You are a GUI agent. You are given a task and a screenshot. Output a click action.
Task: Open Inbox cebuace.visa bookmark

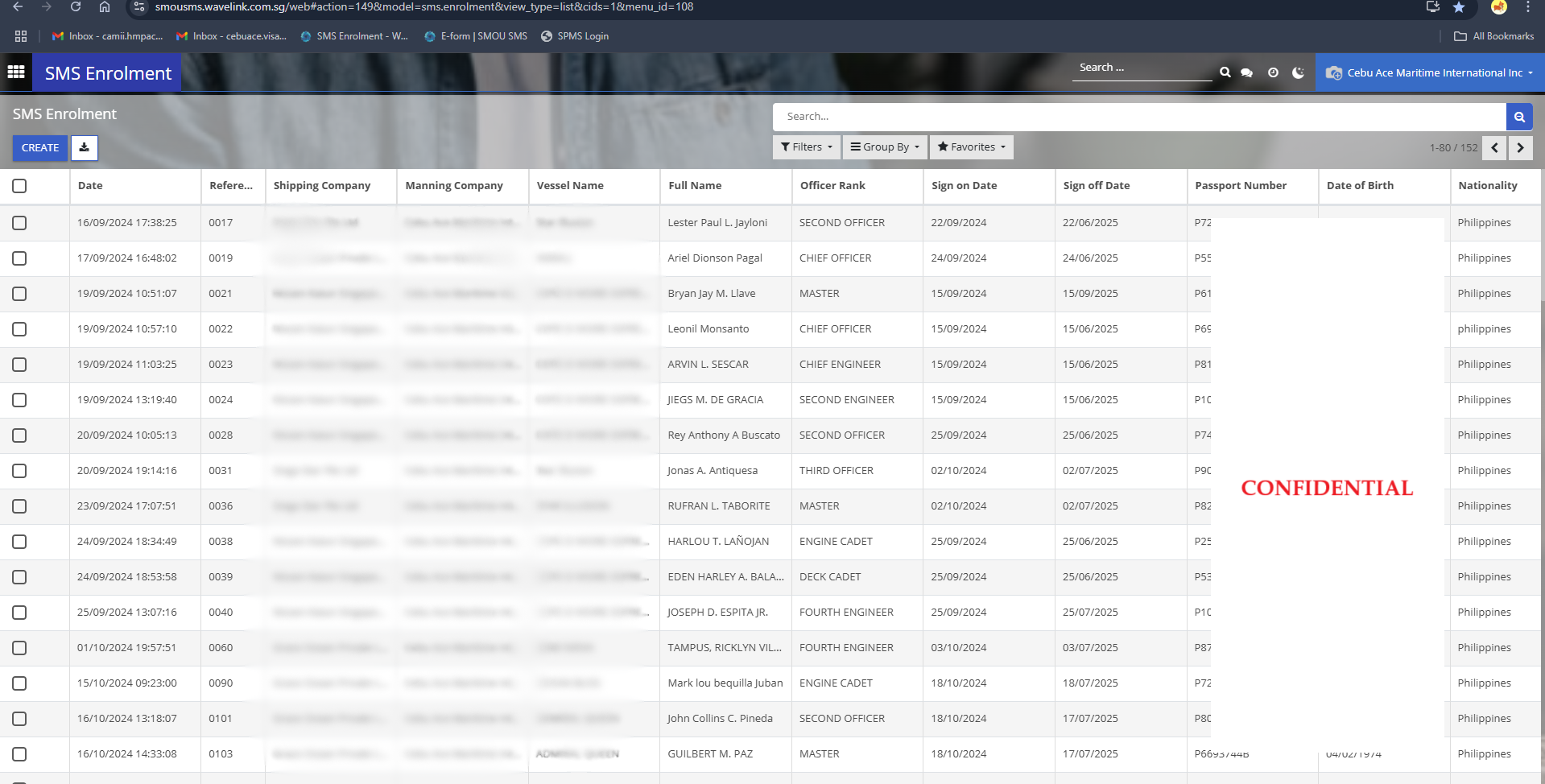coord(232,36)
